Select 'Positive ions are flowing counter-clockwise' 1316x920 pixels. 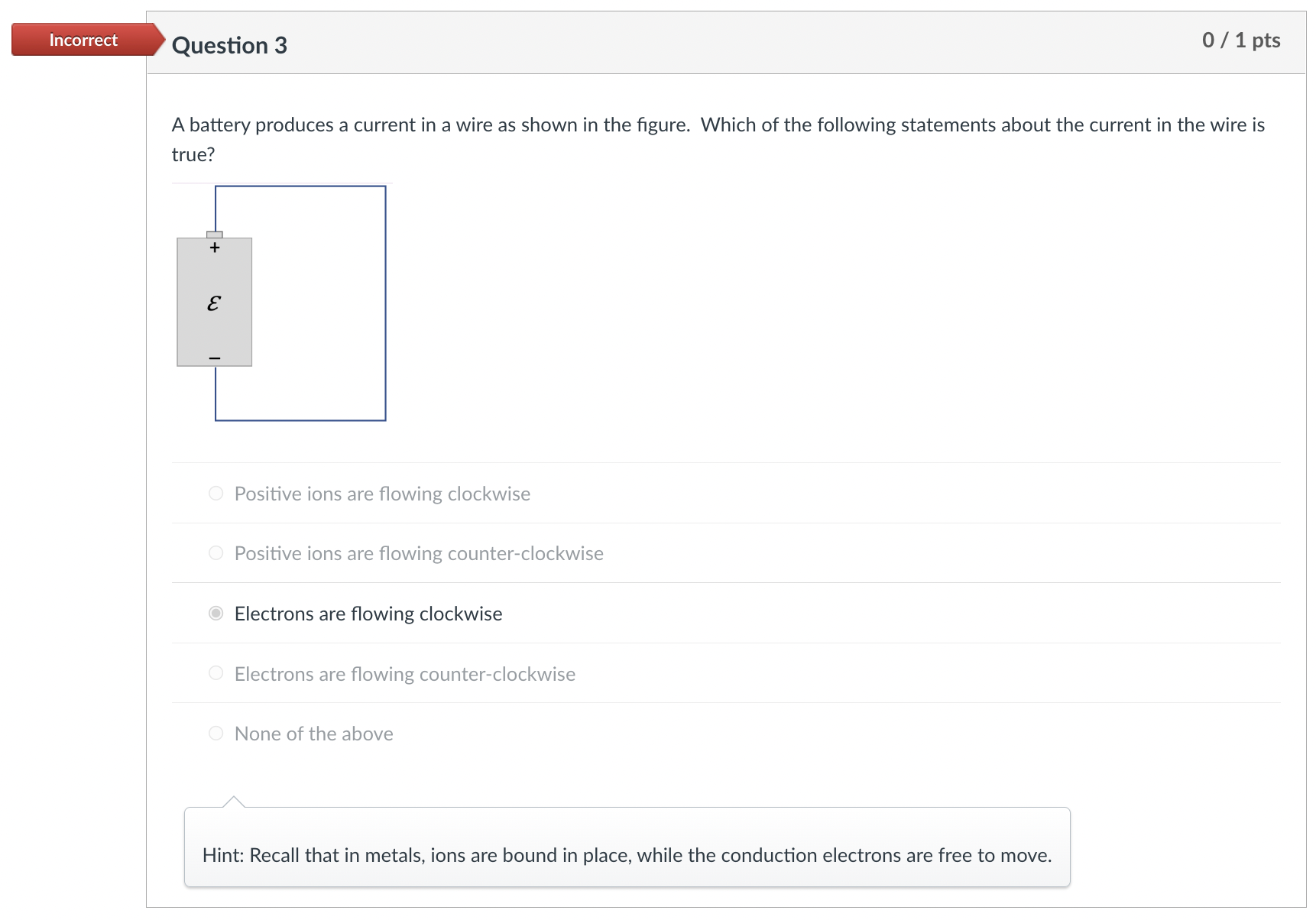click(x=216, y=553)
